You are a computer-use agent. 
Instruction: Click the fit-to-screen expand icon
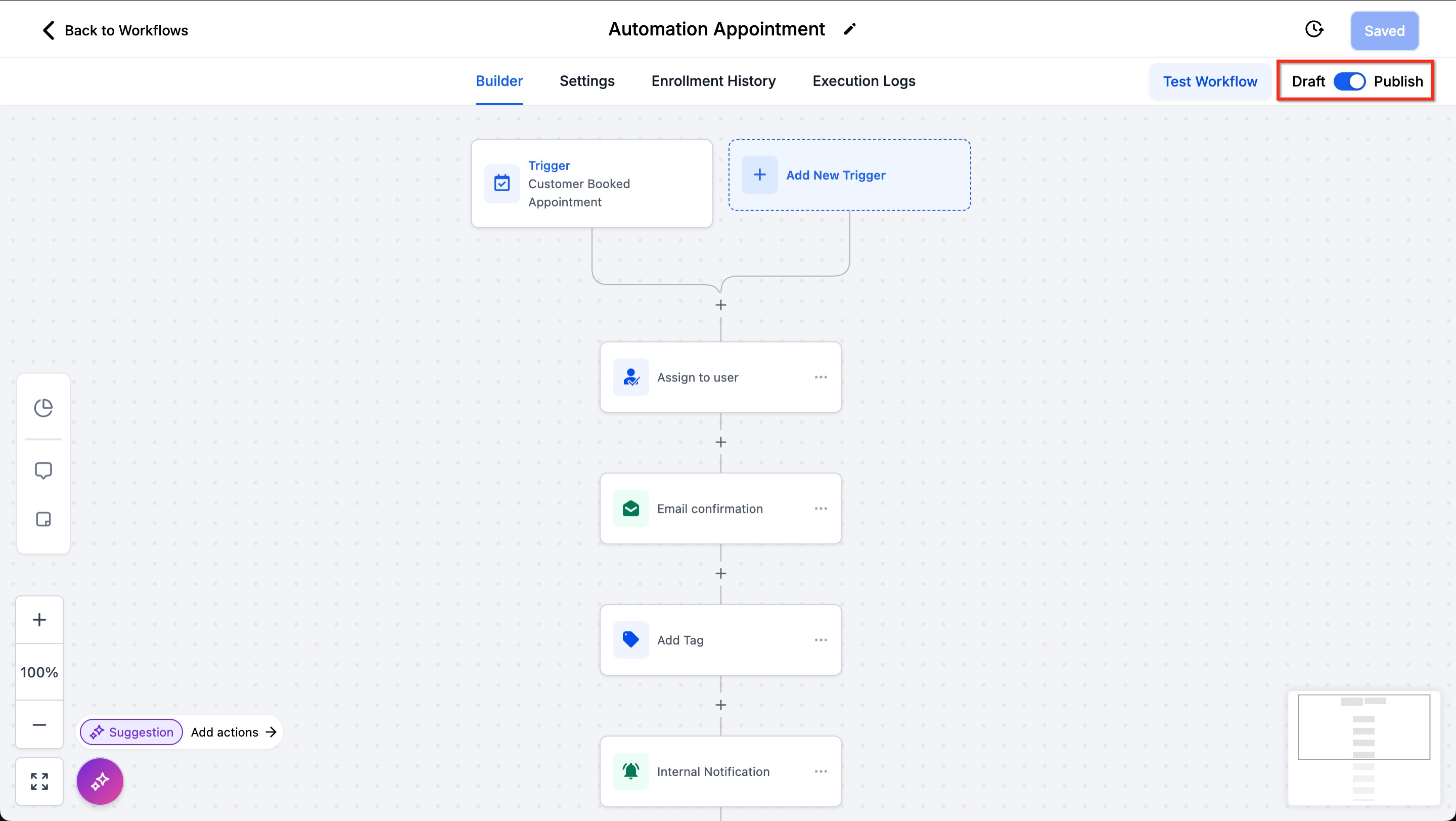39,782
